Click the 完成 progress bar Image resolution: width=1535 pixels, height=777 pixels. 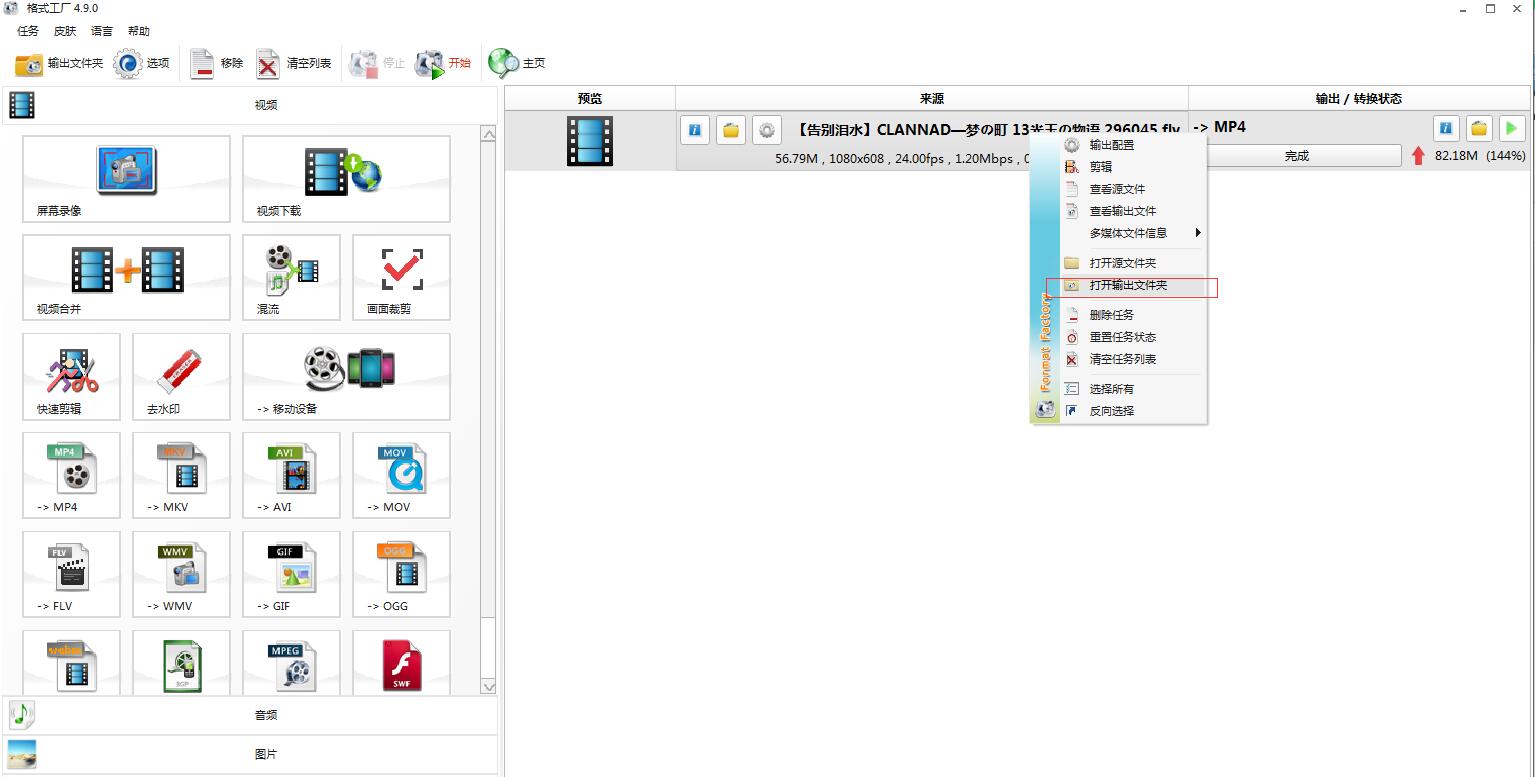click(1296, 156)
